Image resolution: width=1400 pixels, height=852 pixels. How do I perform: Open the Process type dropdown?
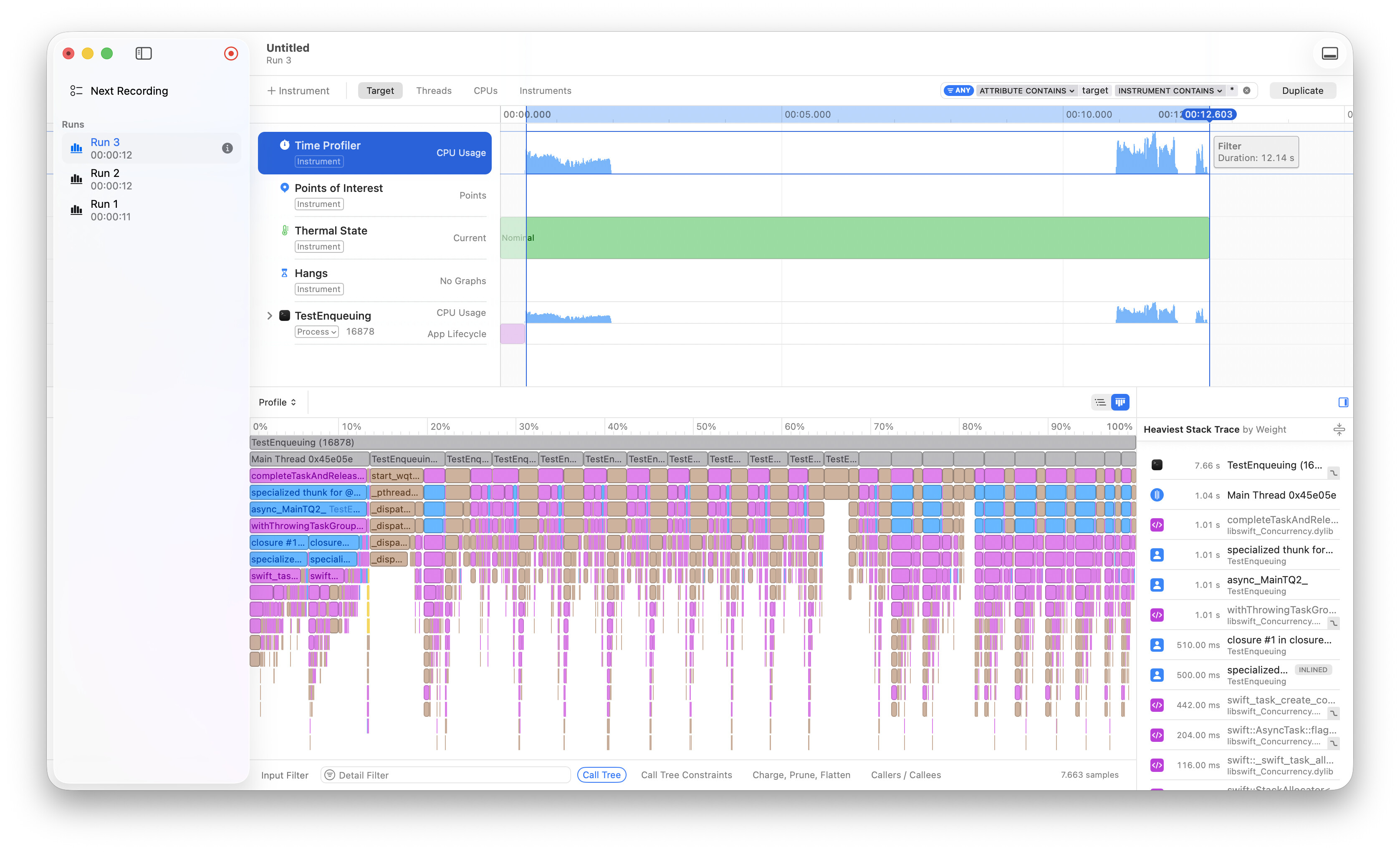pyautogui.click(x=316, y=332)
